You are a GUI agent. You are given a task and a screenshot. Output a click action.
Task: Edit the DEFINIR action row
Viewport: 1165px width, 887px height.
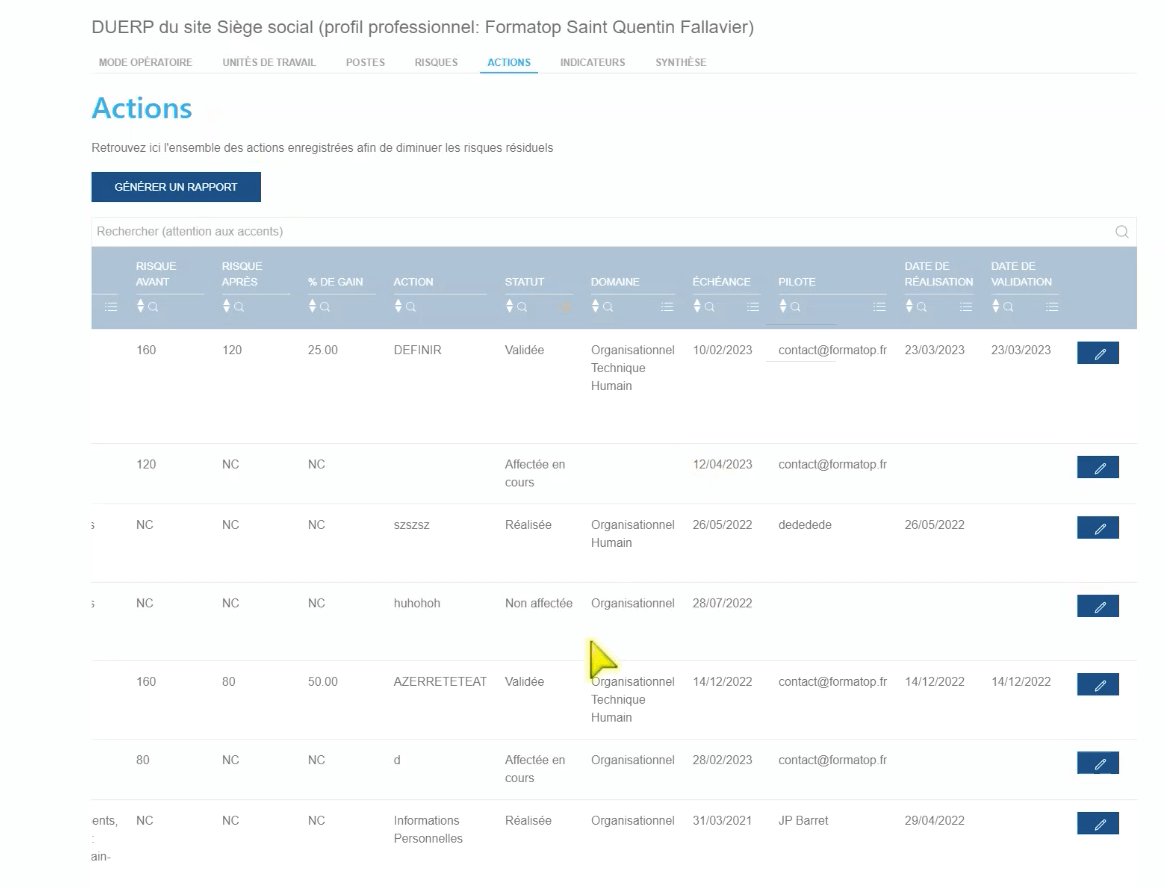point(1098,354)
